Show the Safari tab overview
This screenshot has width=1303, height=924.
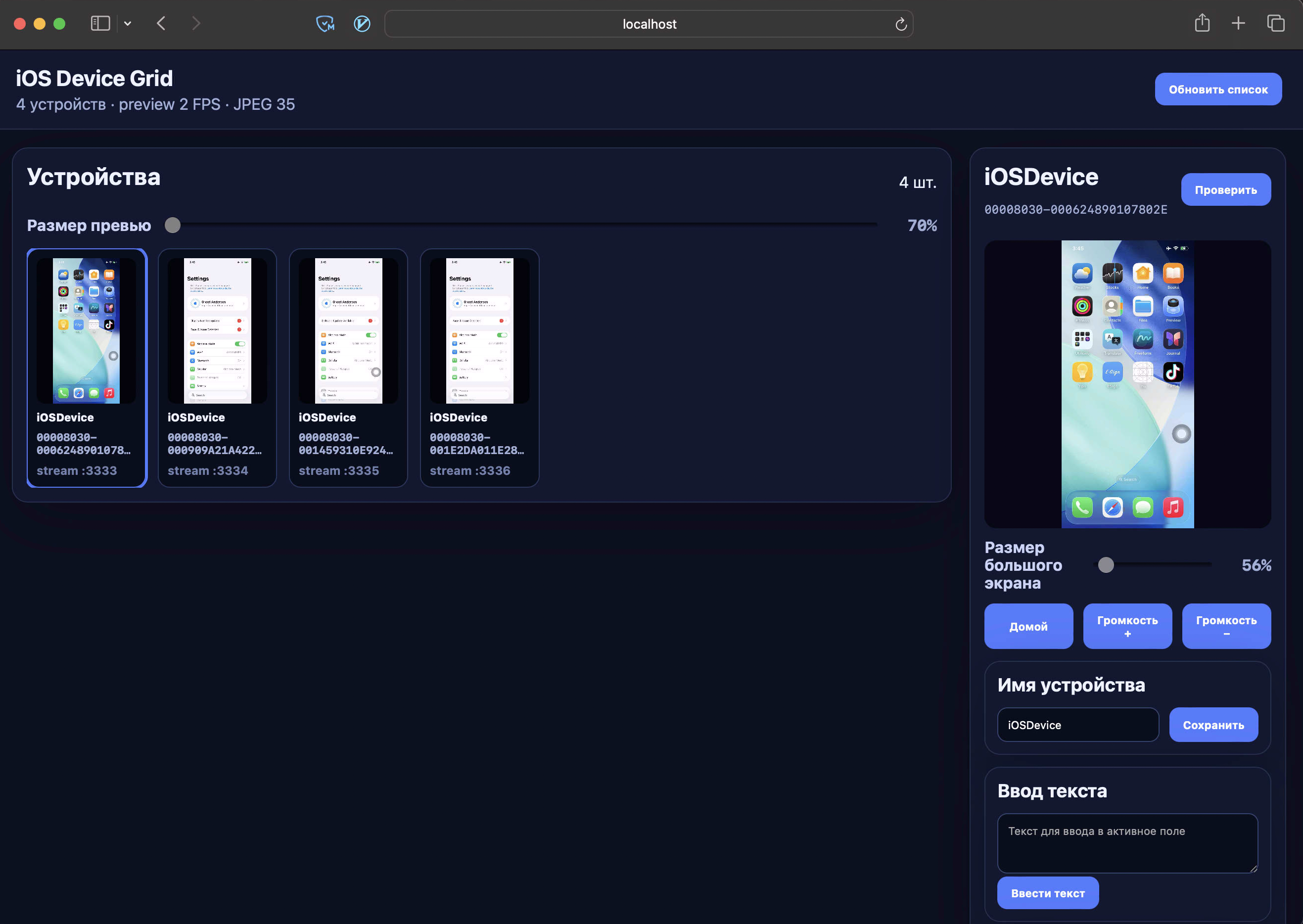point(1276,23)
